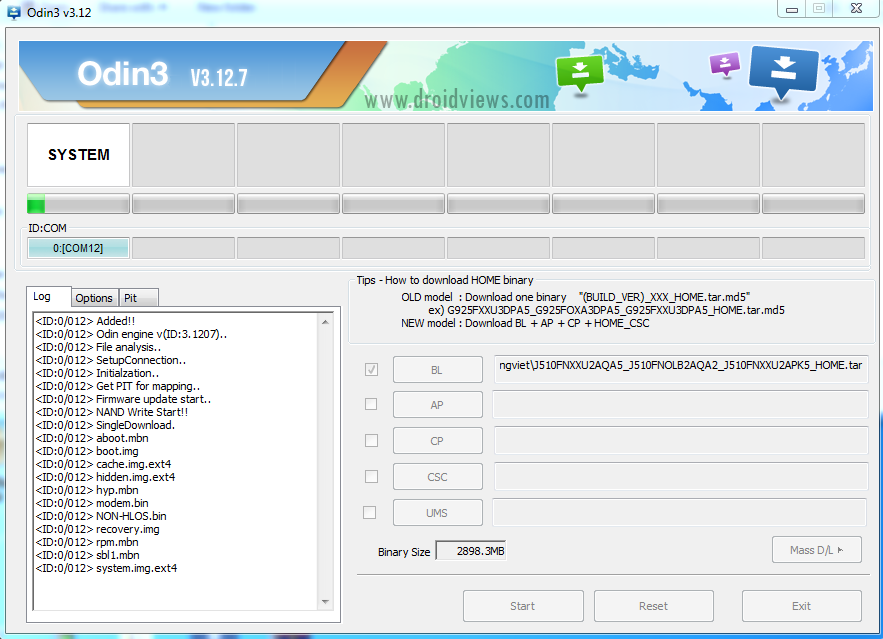Click the BL file path field

[x=681, y=369]
